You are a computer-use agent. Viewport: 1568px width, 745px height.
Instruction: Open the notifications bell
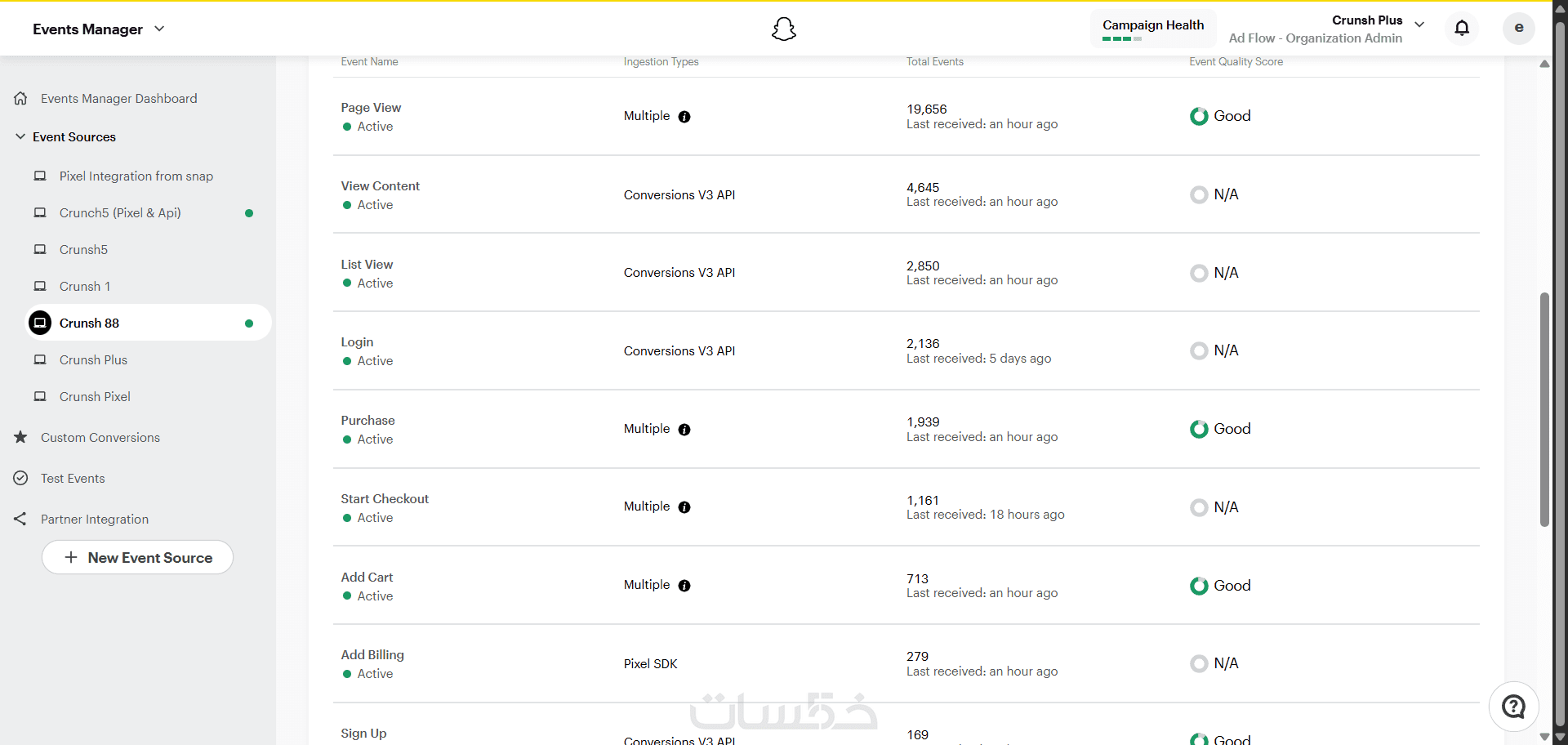click(1462, 29)
